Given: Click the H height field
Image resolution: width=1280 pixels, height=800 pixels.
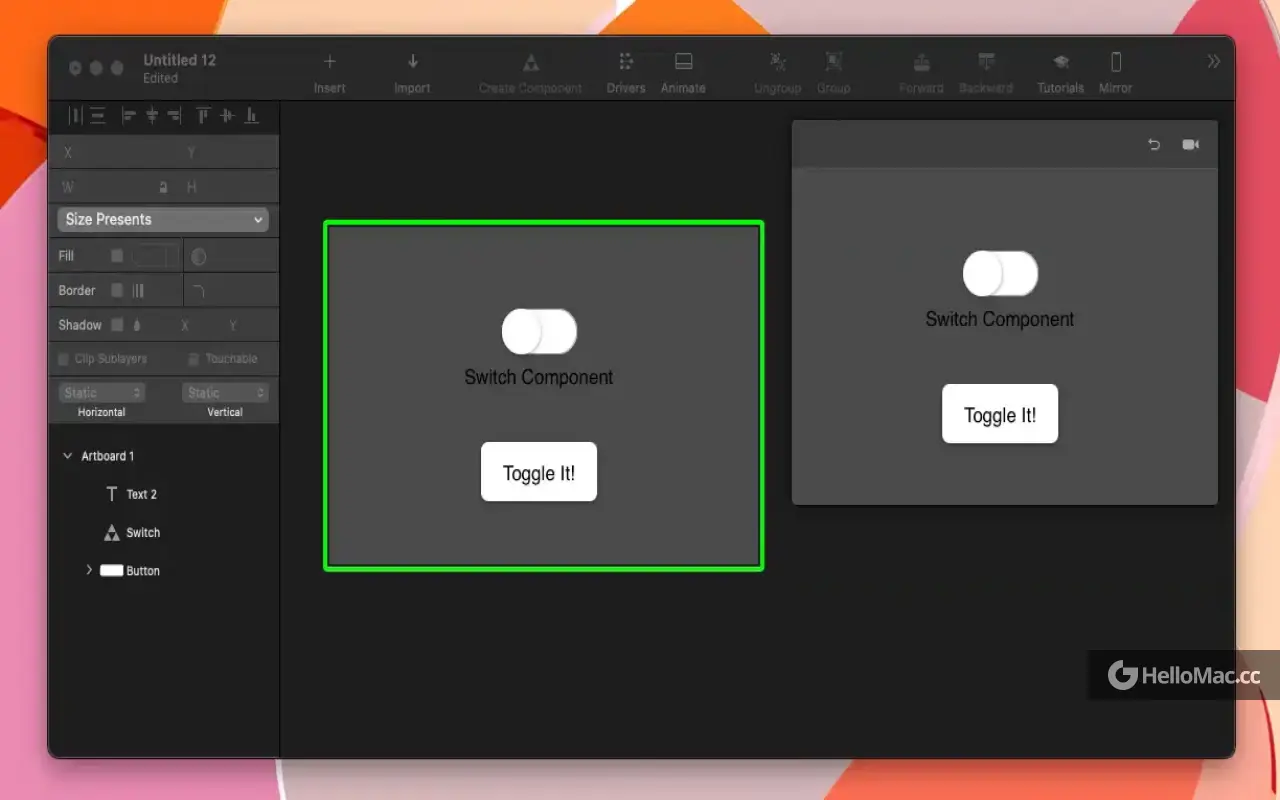Looking at the screenshot, I should 230,187.
